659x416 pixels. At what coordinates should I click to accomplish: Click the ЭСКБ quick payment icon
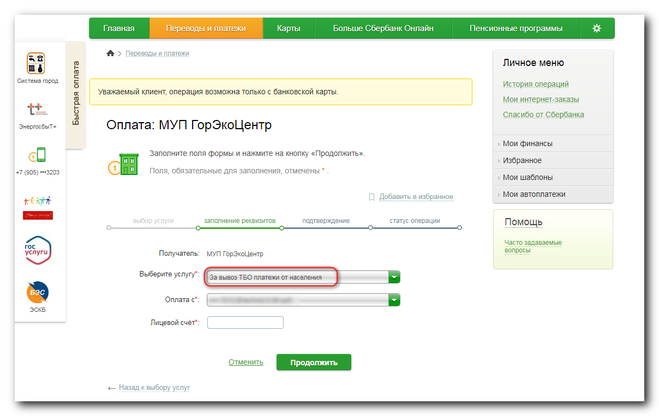click(x=36, y=293)
